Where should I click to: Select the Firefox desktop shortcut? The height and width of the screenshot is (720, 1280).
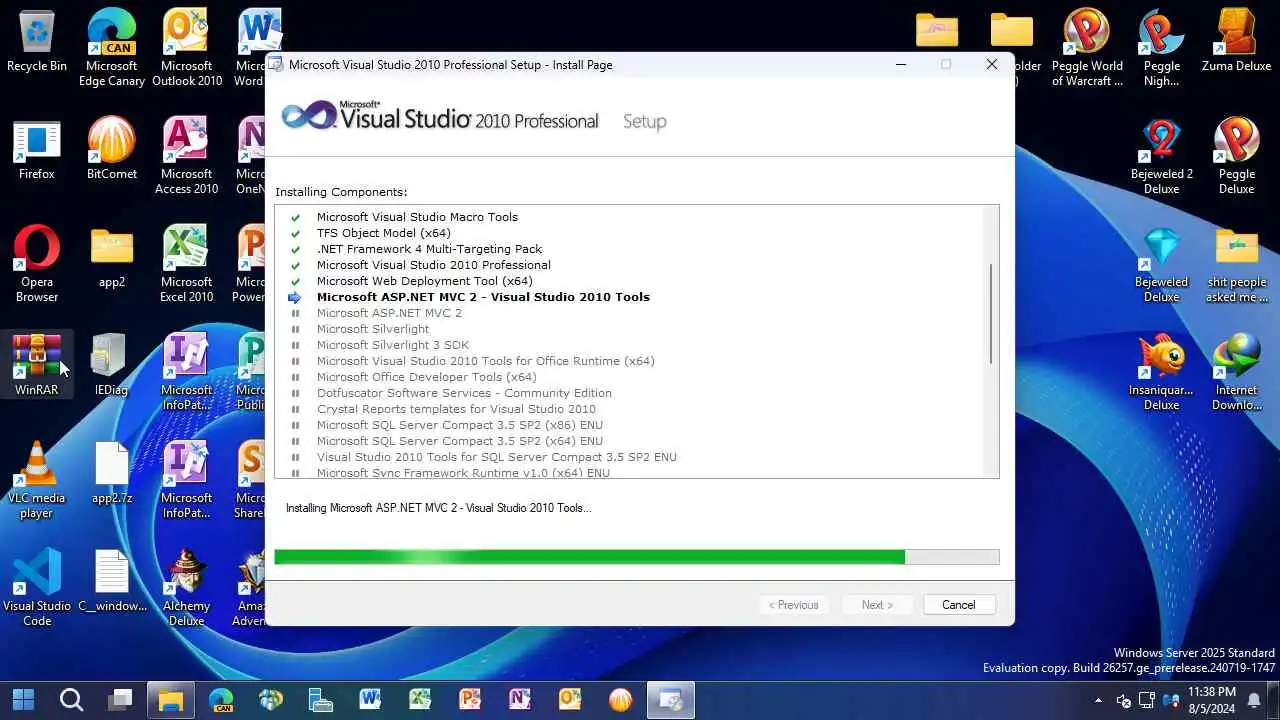(37, 150)
